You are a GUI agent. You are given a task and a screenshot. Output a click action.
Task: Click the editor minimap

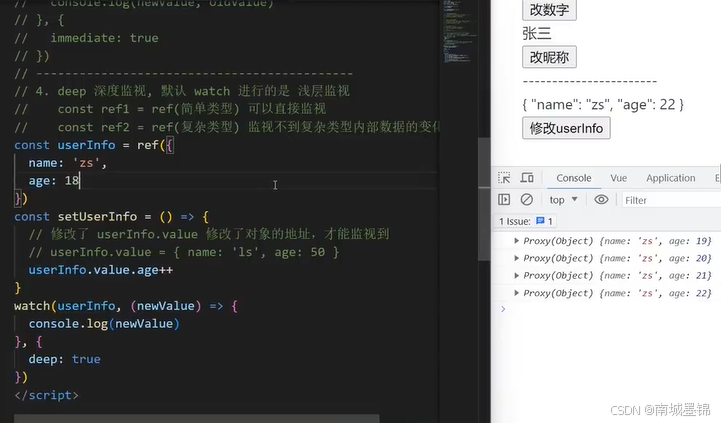(458, 32)
